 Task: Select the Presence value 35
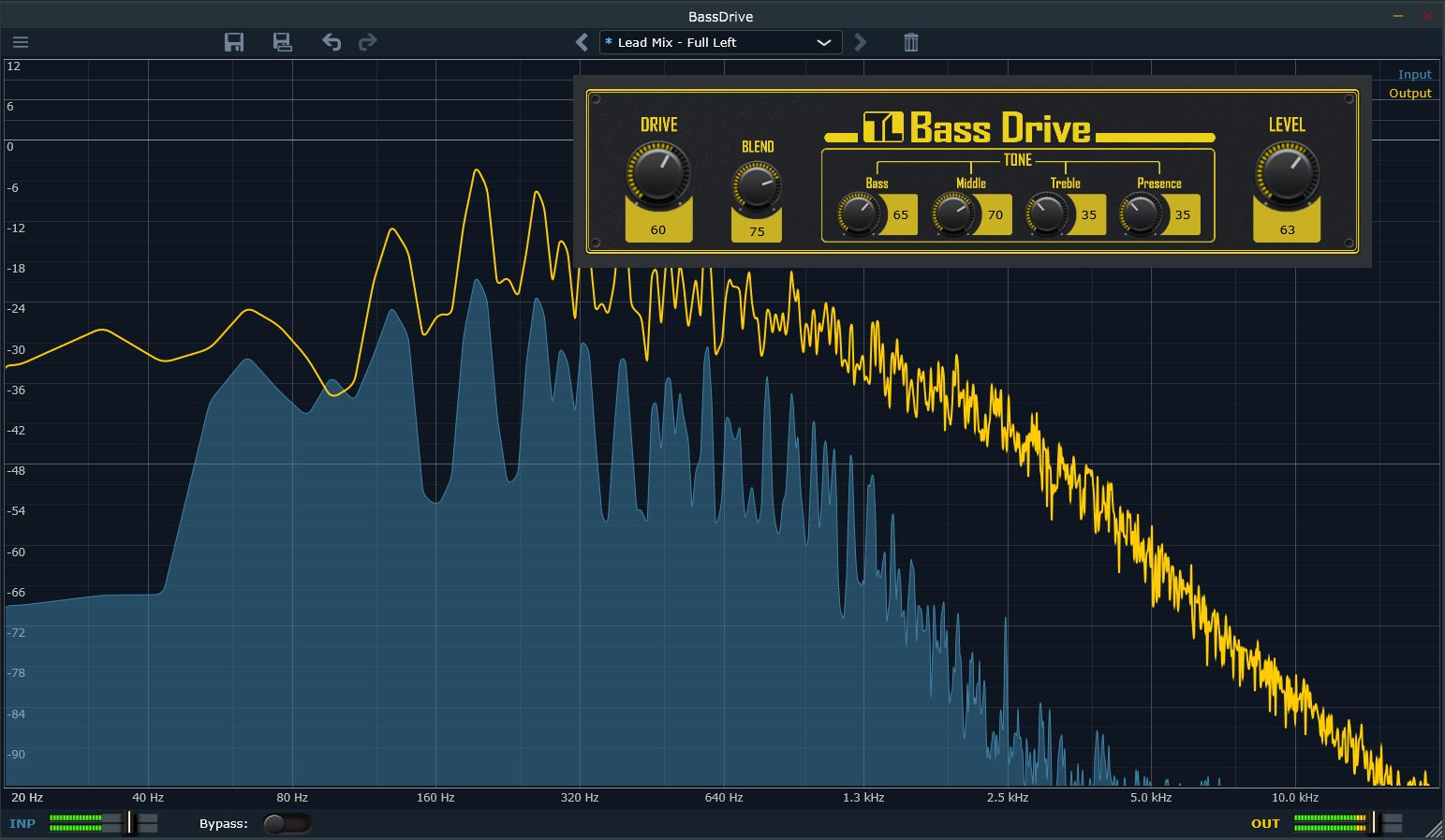[1183, 214]
